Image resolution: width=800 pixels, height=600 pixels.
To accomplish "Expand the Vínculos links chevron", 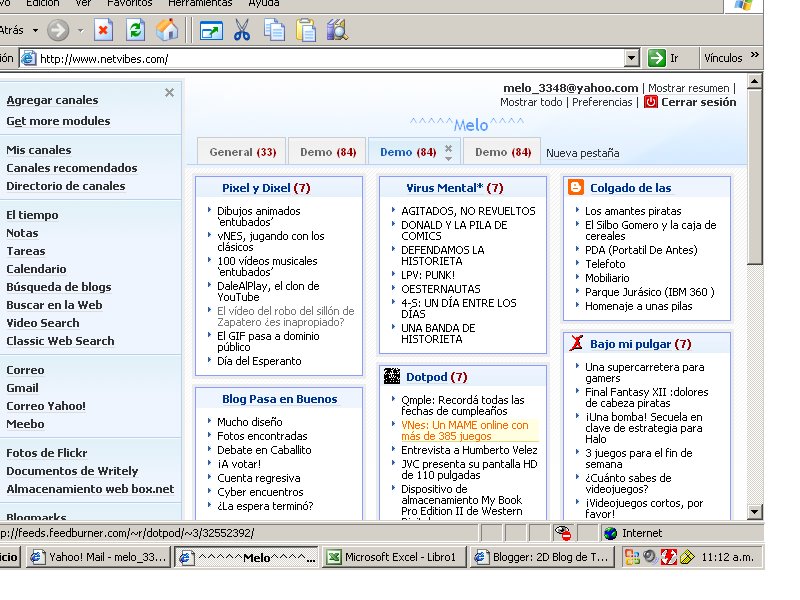I will tap(755, 55).
